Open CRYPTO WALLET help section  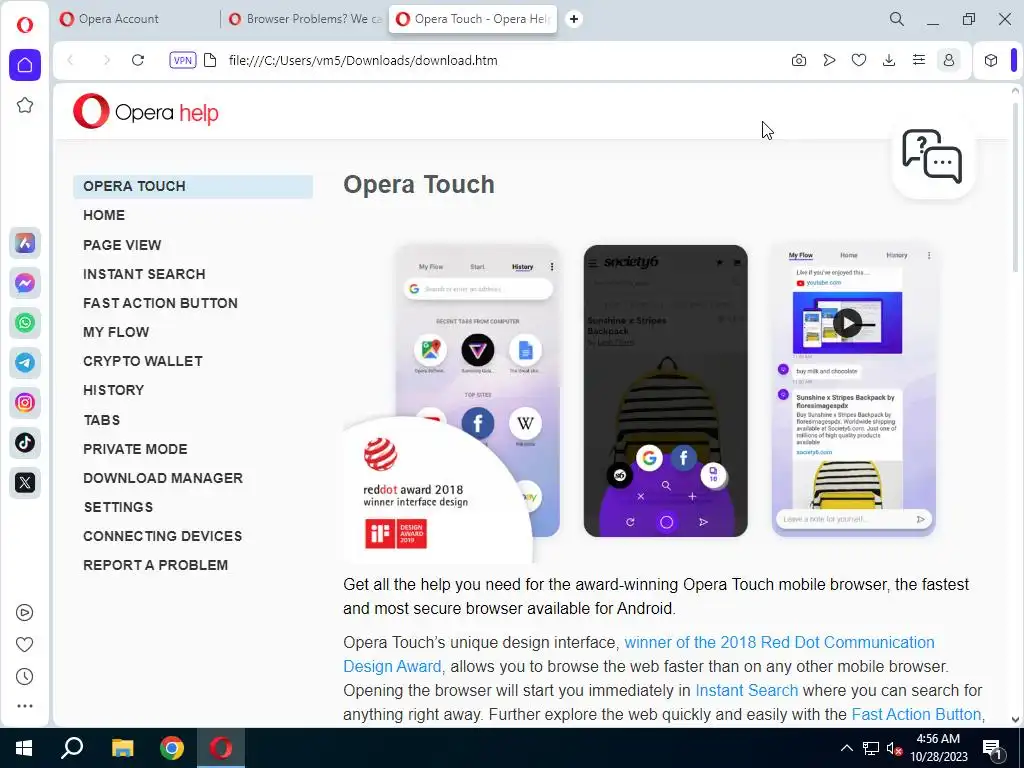click(x=143, y=361)
